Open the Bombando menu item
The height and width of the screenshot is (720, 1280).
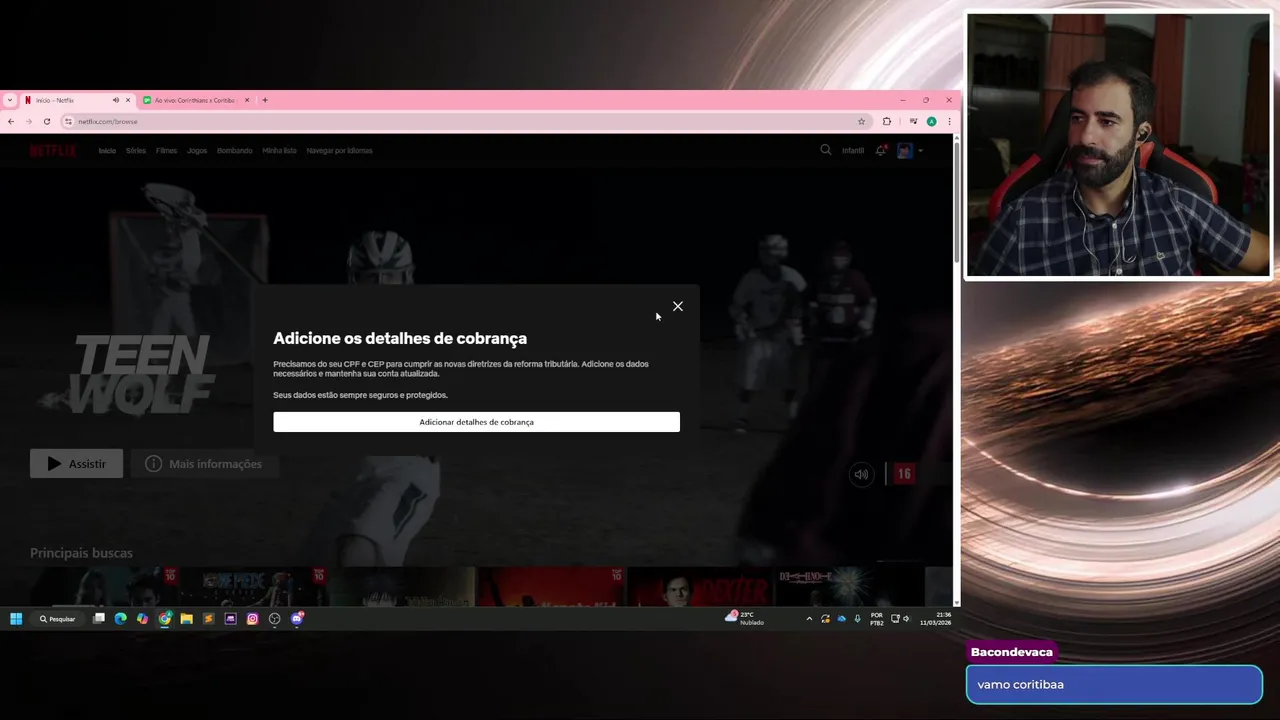(235, 151)
